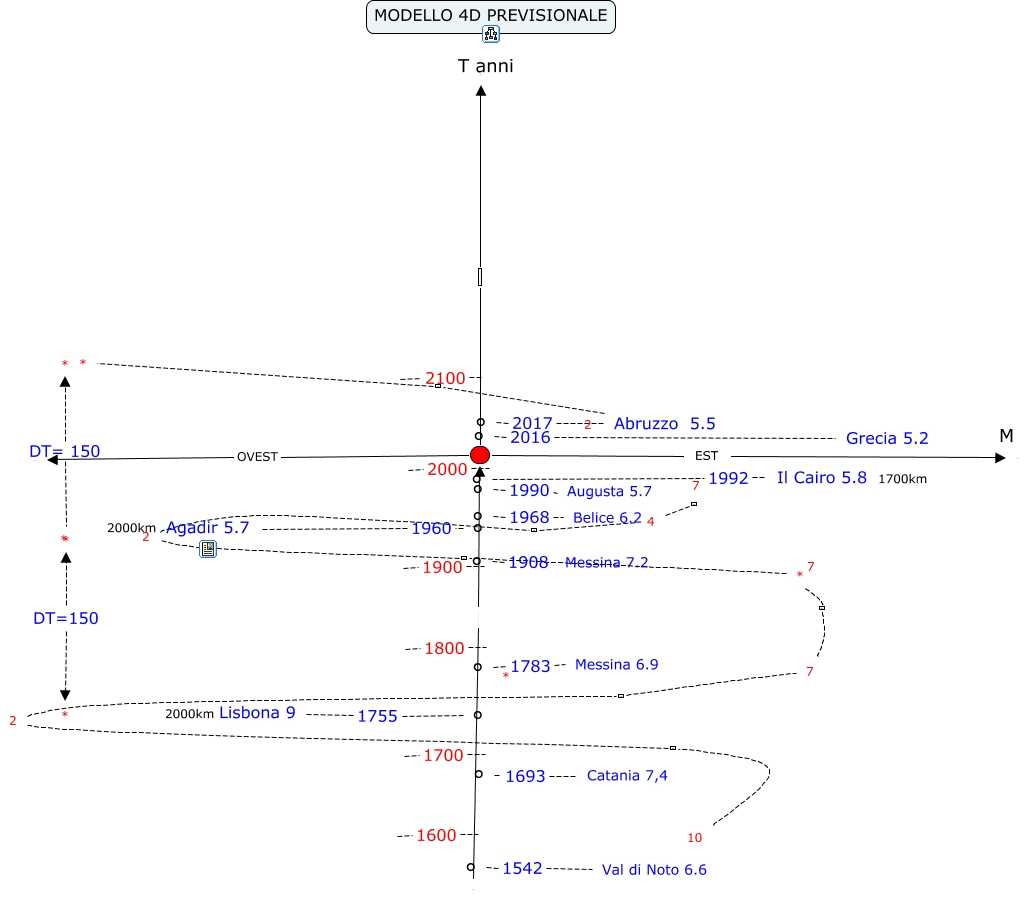Click the year 1783 node
This screenshot has width=1029, height=899.
[530, 667]
